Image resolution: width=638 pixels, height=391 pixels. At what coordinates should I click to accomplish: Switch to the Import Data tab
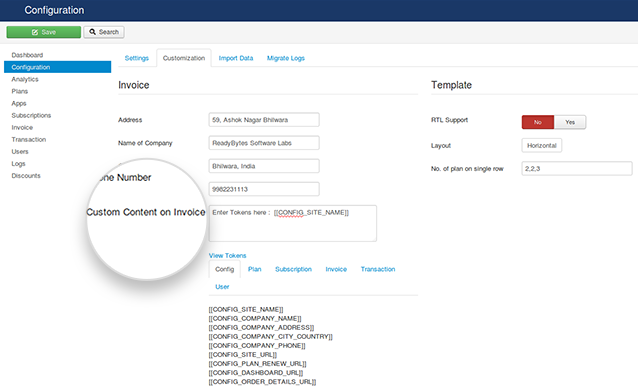236,58
